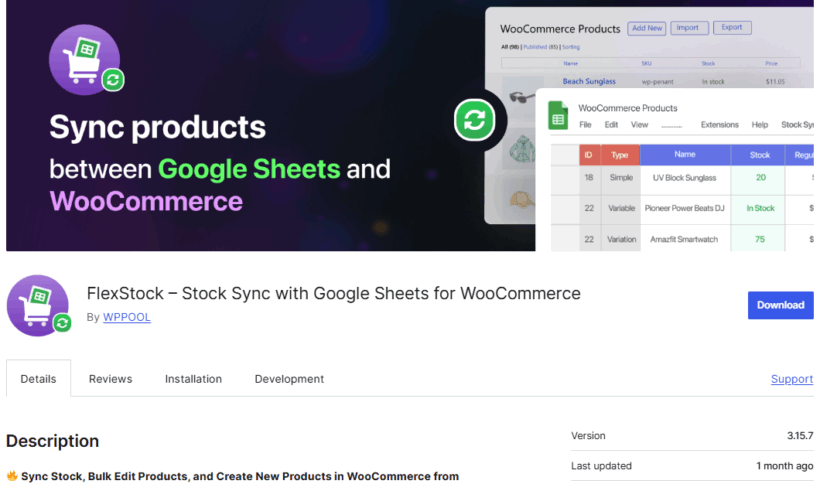The height and width of the screenshot is (484, 820).
Task: Click the blue Name column header
Action: [x=684, y=155]
